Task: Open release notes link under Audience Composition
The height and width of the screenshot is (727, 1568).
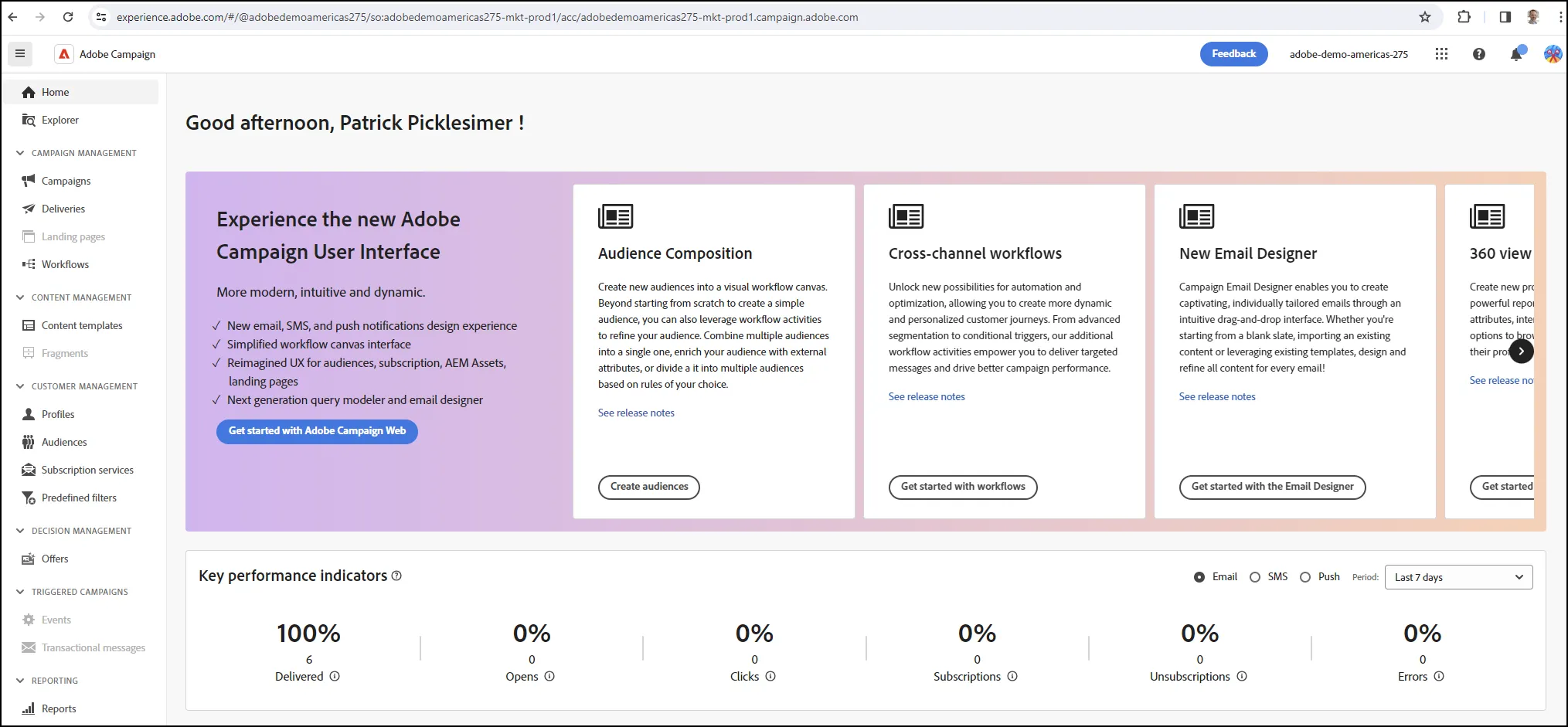Action: pyautogui.click(x=636, y=413)
